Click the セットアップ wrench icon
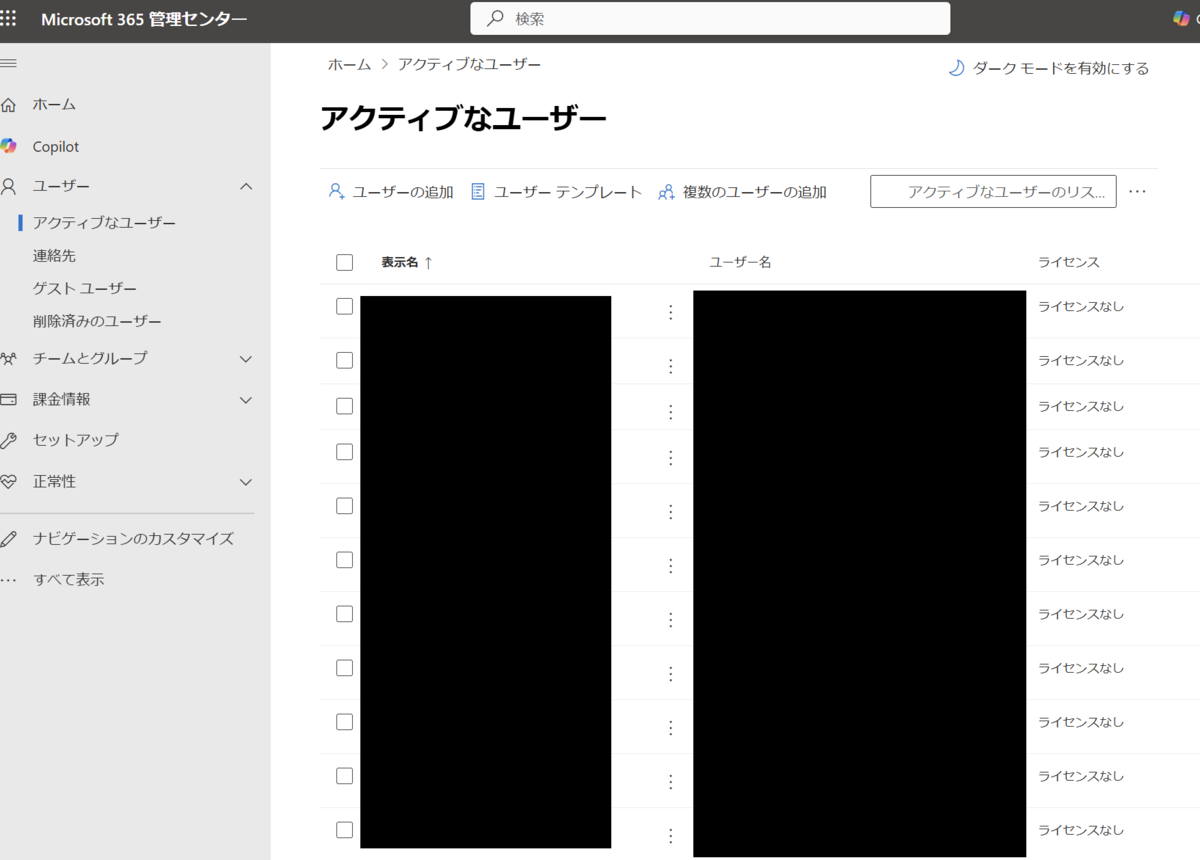 coord(9,440)
